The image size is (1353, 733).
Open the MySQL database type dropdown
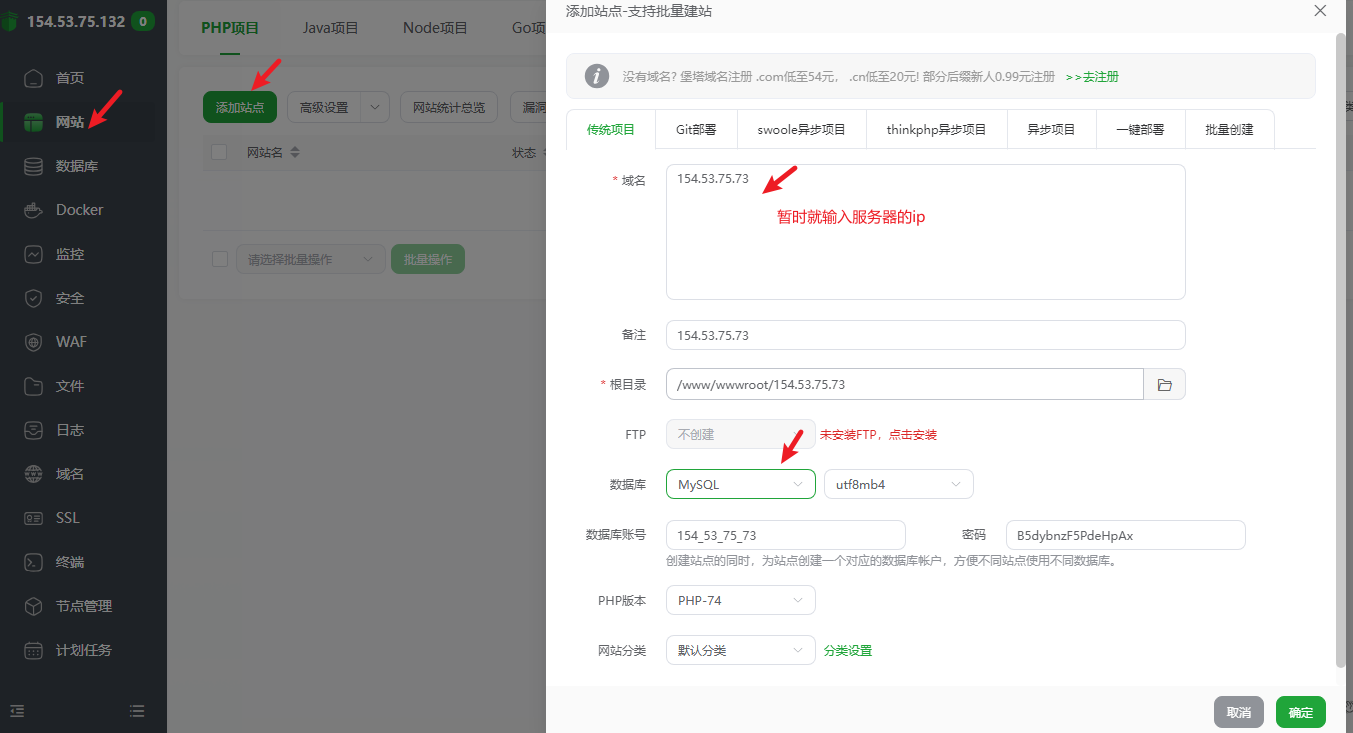pos(740,484)
